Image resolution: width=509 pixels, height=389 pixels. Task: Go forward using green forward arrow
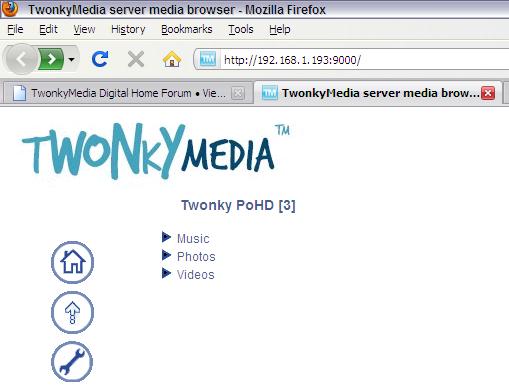[51, 59]
